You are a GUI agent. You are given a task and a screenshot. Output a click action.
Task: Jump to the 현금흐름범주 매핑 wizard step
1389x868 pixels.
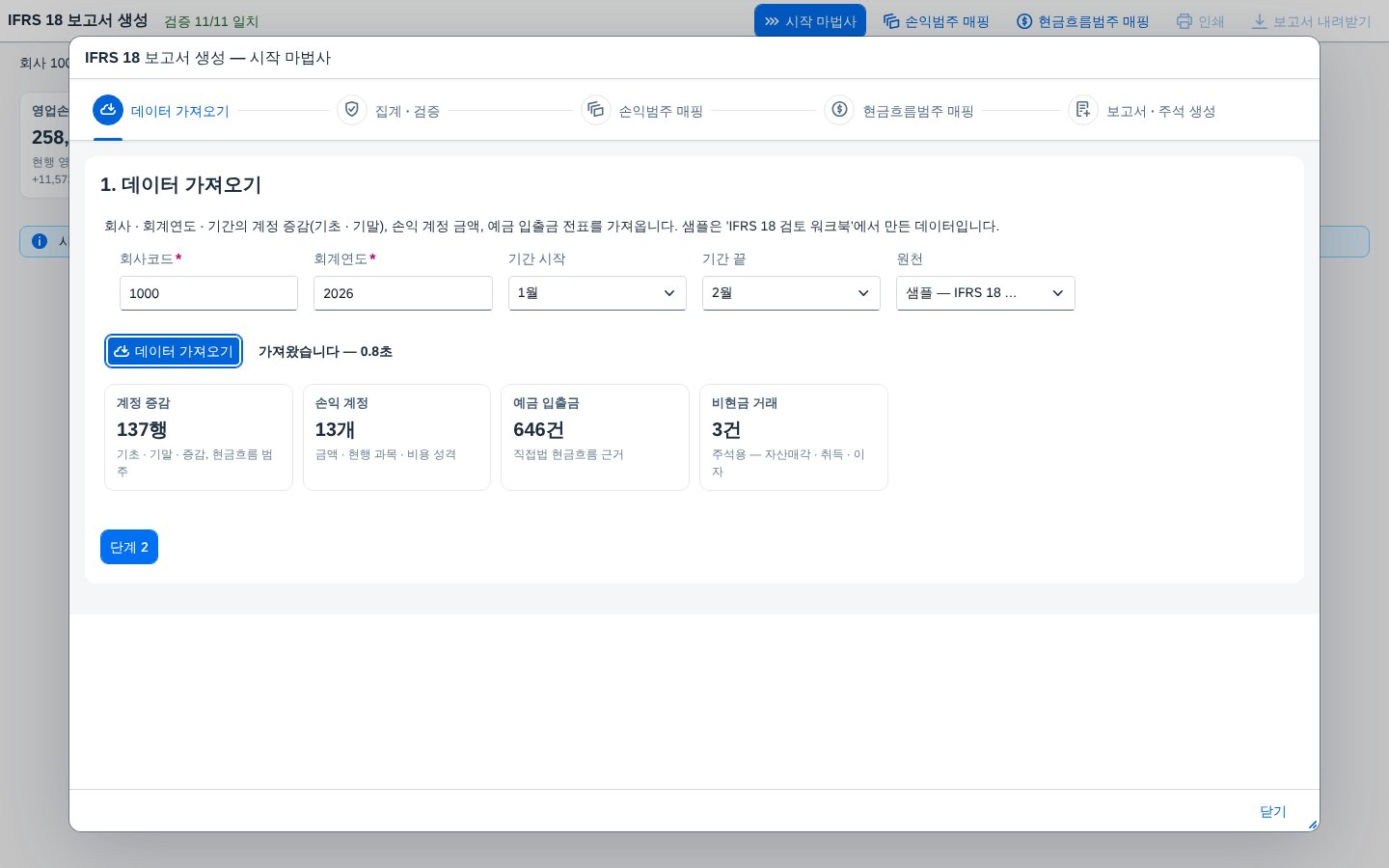coord(899,111)
